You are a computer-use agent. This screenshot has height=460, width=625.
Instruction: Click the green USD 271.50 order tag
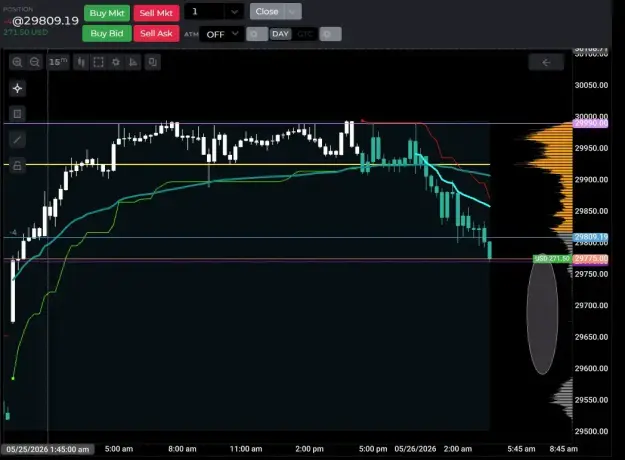click(552, 259)
